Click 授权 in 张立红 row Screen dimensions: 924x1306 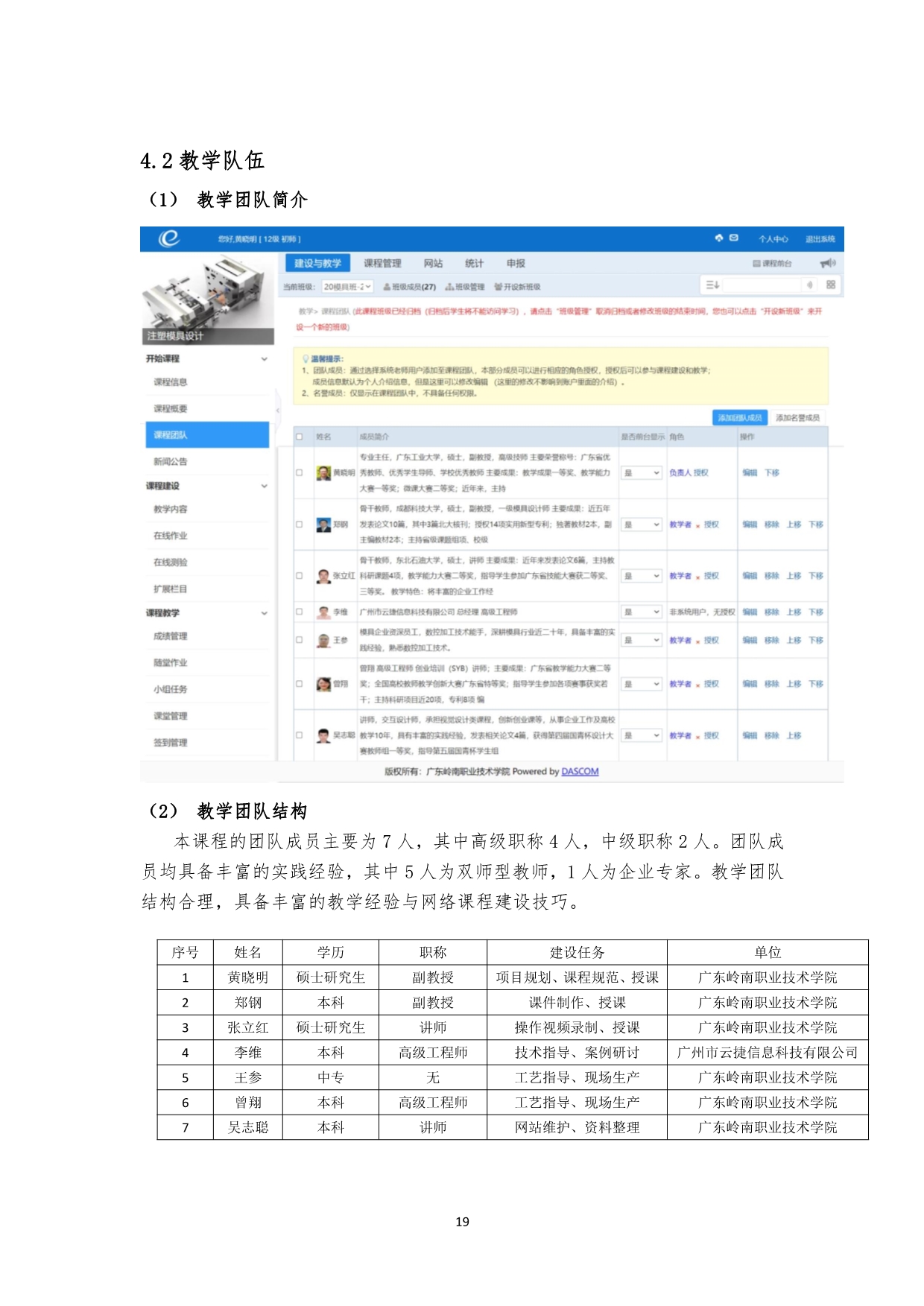712,576
